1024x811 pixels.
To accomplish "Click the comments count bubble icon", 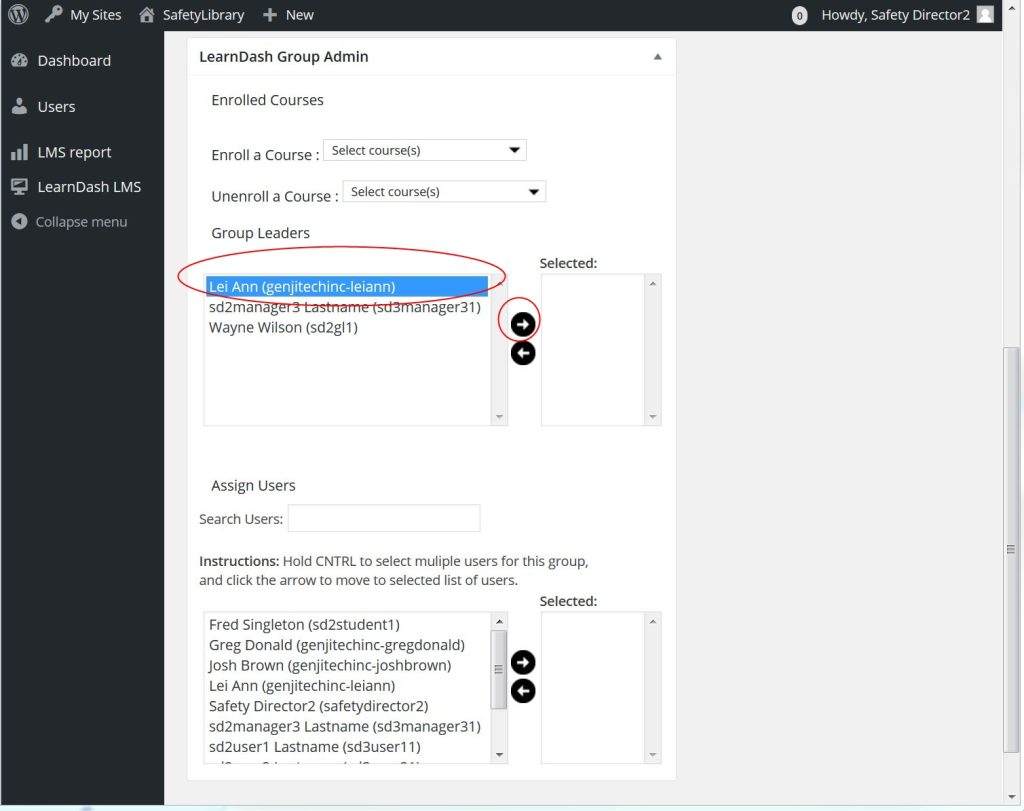I will (799, 16).
